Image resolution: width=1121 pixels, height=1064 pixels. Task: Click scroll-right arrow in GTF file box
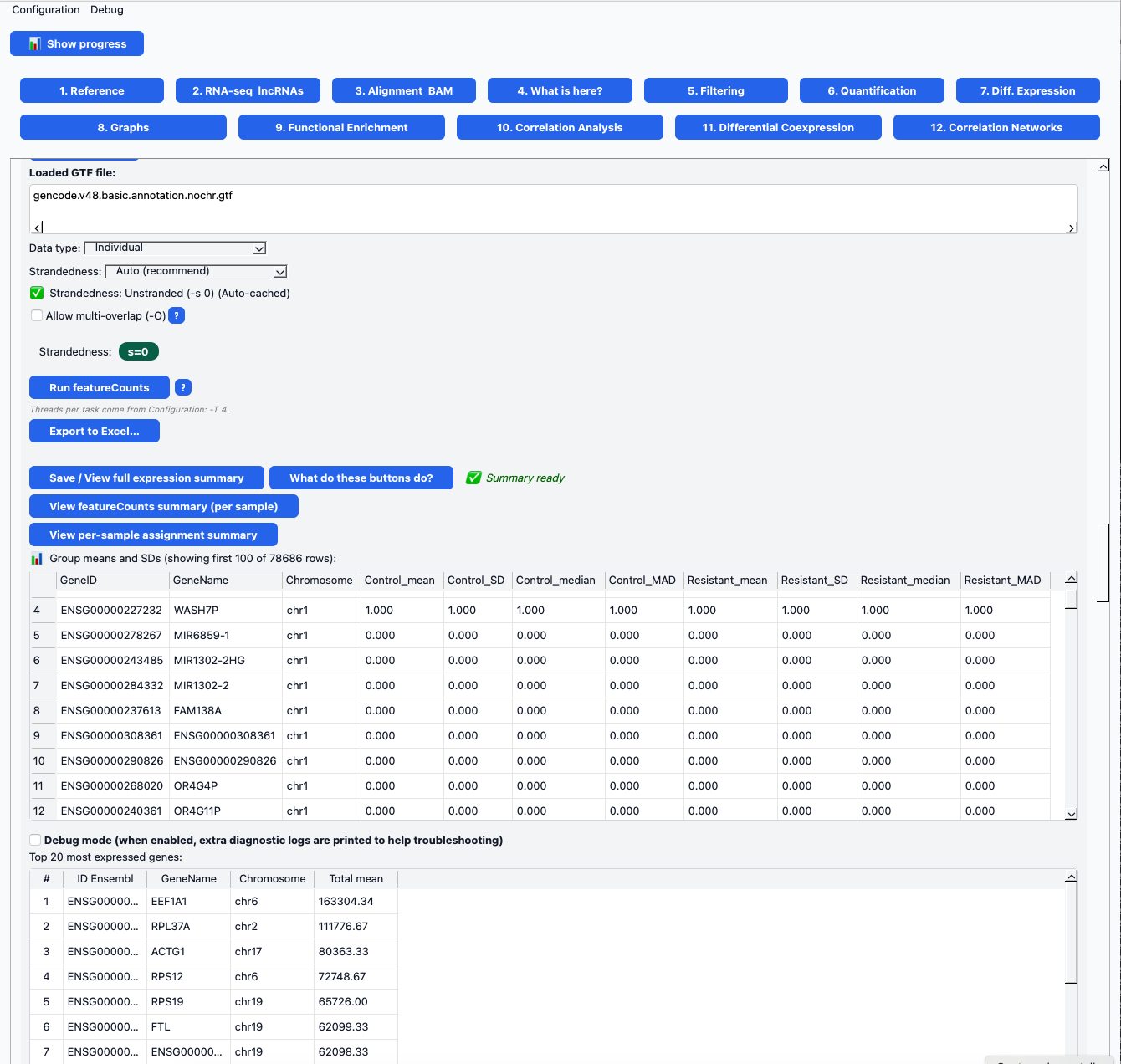1071,228
